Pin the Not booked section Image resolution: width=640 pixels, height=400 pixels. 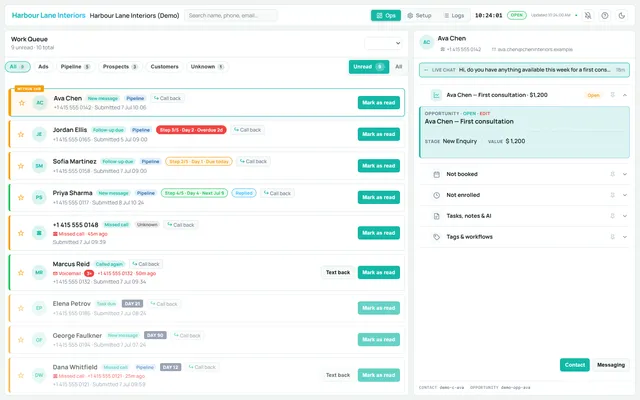(612, 174)
